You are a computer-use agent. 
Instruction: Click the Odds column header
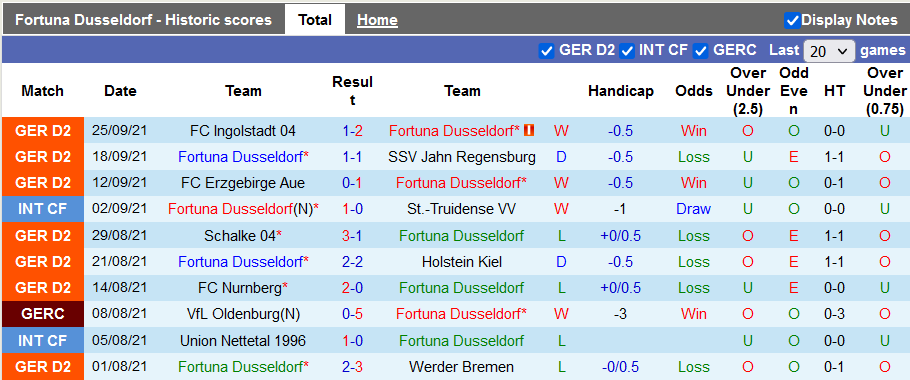(694, 91)
